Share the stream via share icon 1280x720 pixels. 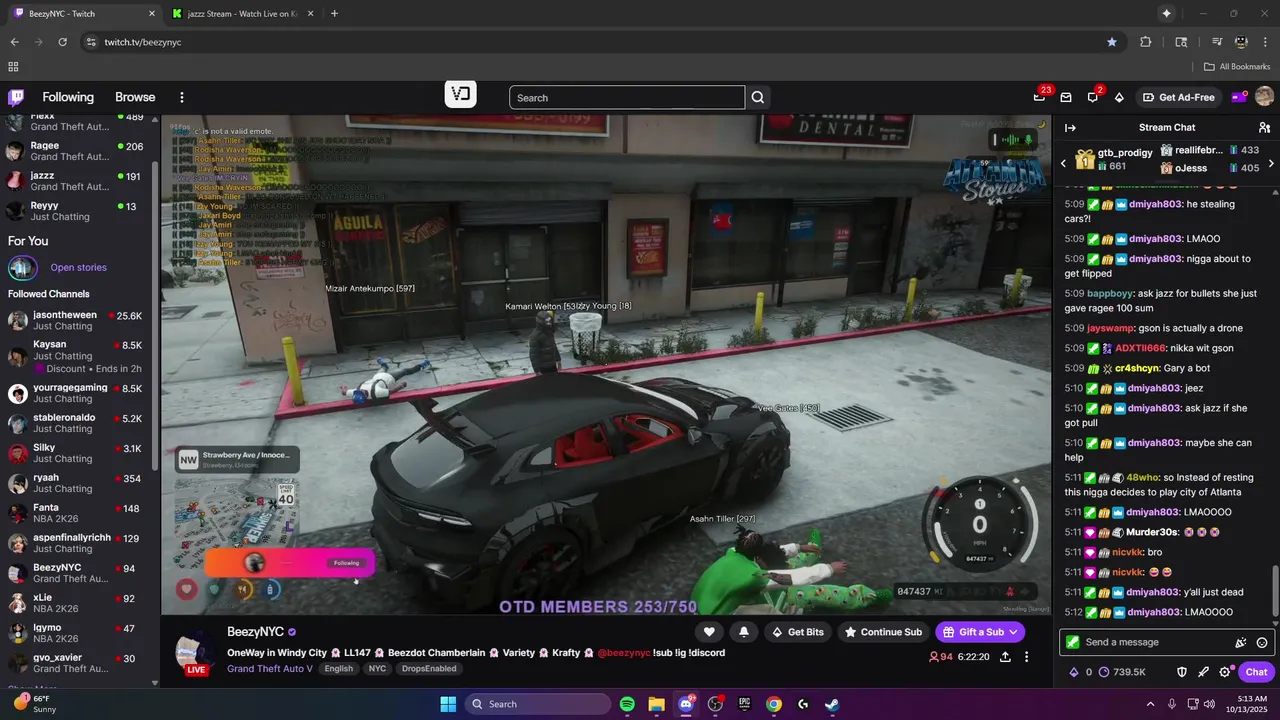pyautogui.click(x=1005, y=657)
